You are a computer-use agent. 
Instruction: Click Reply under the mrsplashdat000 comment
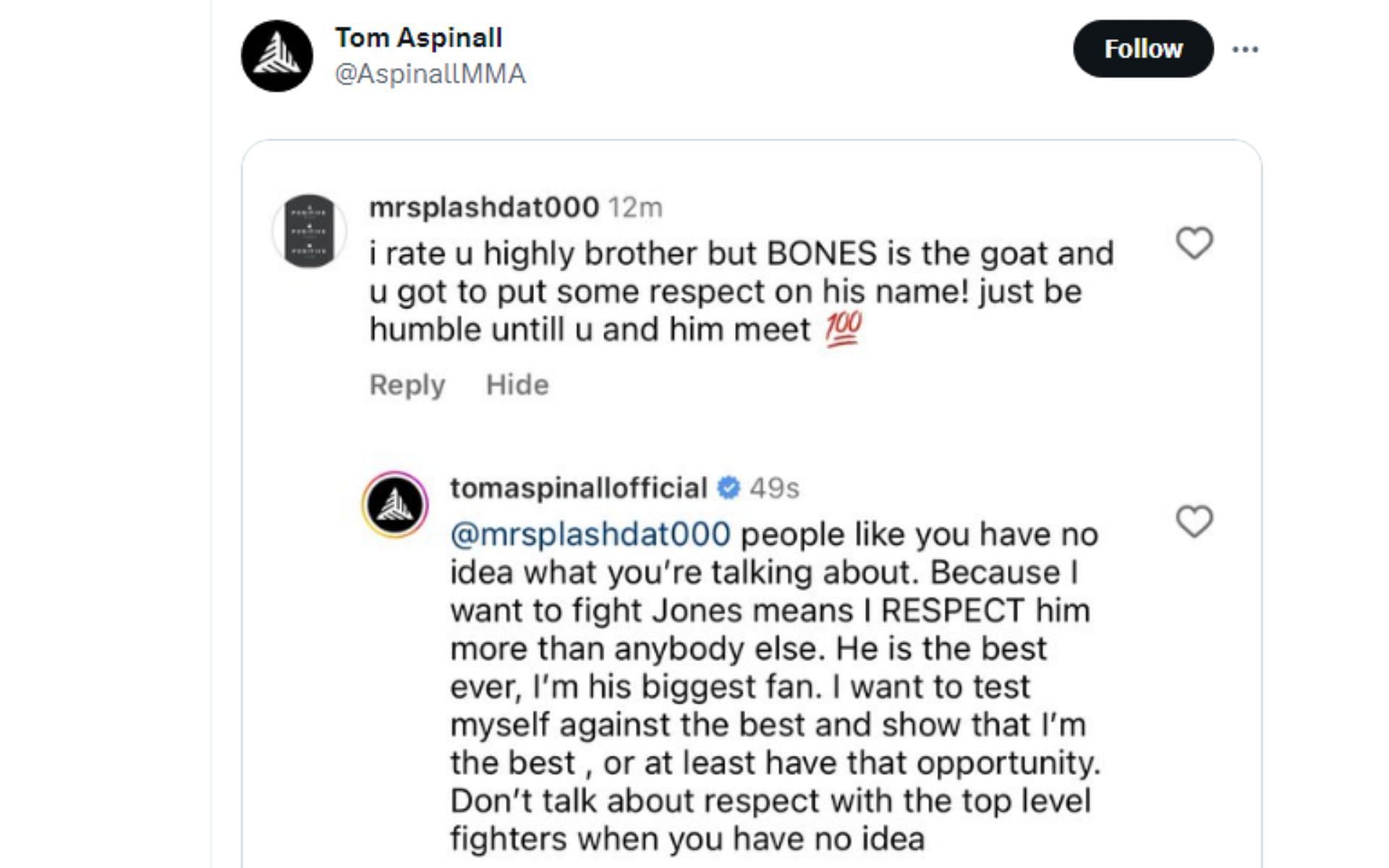[407, 385]
